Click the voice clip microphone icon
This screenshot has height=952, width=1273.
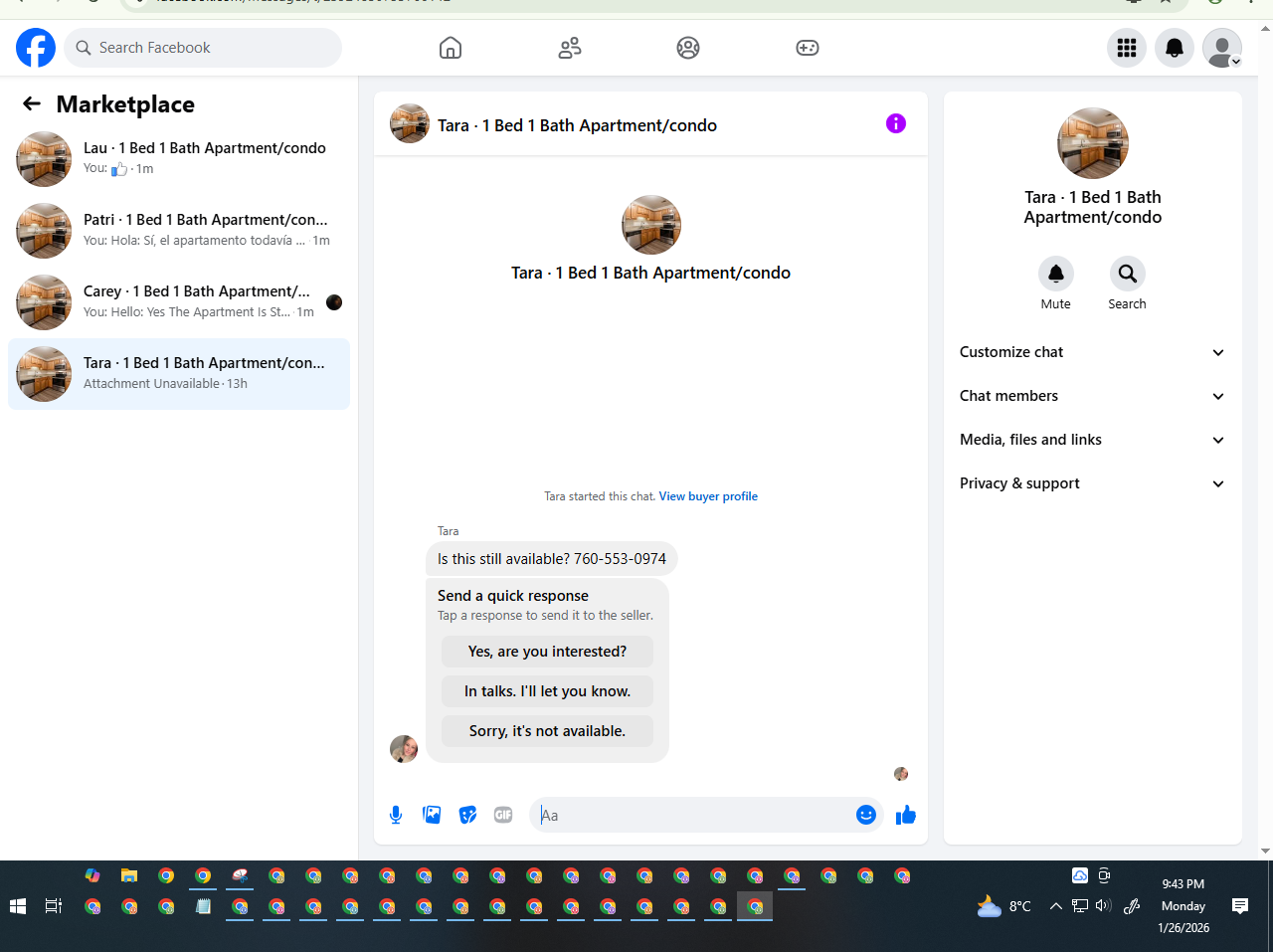[396, 815]
